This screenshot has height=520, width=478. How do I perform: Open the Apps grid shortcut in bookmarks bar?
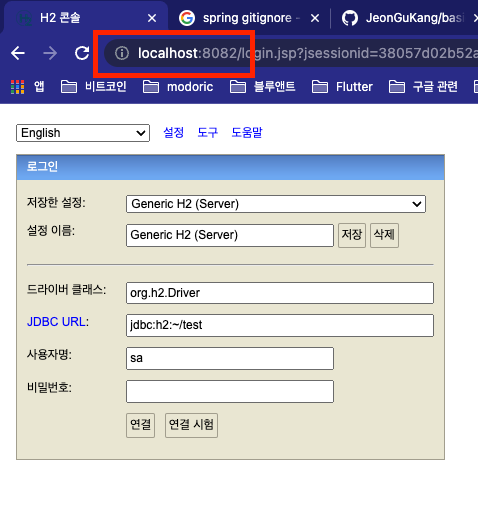click(x=17, y=87)
